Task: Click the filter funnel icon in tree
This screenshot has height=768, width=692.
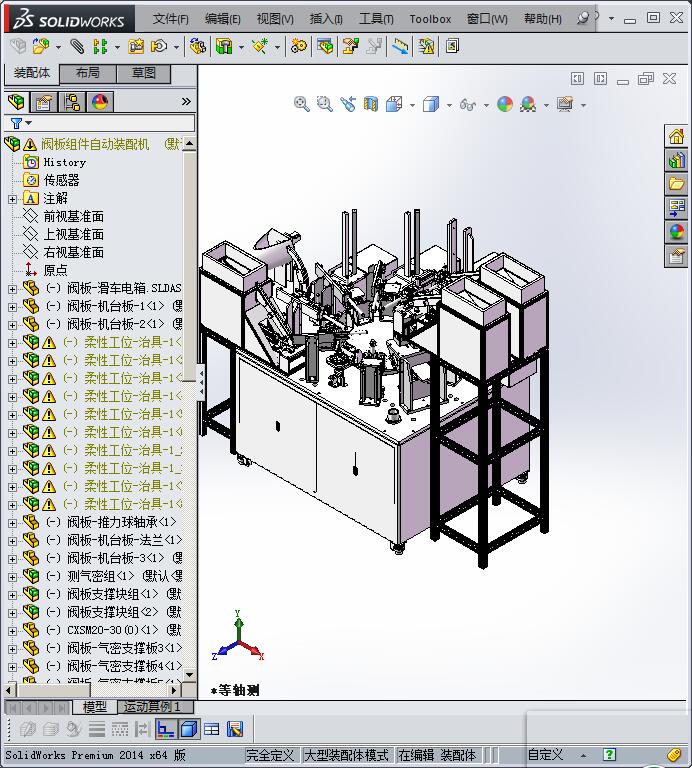Action: (17, 123)
